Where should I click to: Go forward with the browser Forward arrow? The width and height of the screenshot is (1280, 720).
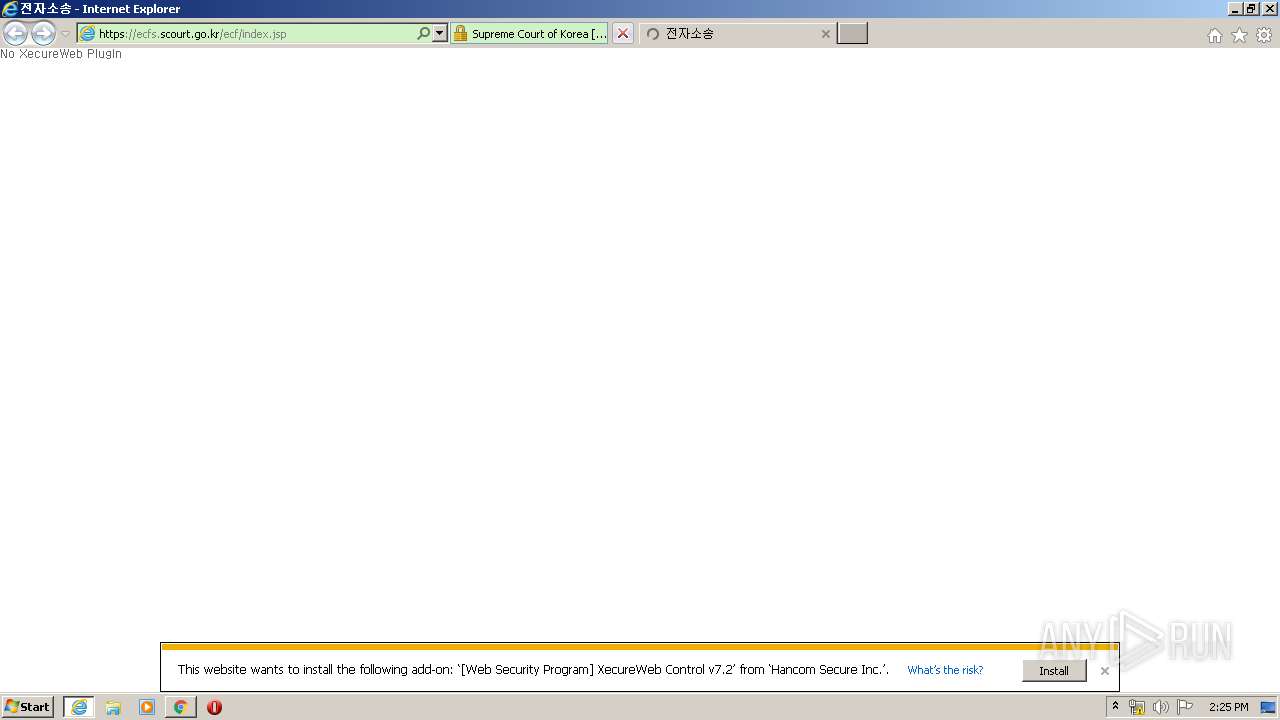pos(43,33)
